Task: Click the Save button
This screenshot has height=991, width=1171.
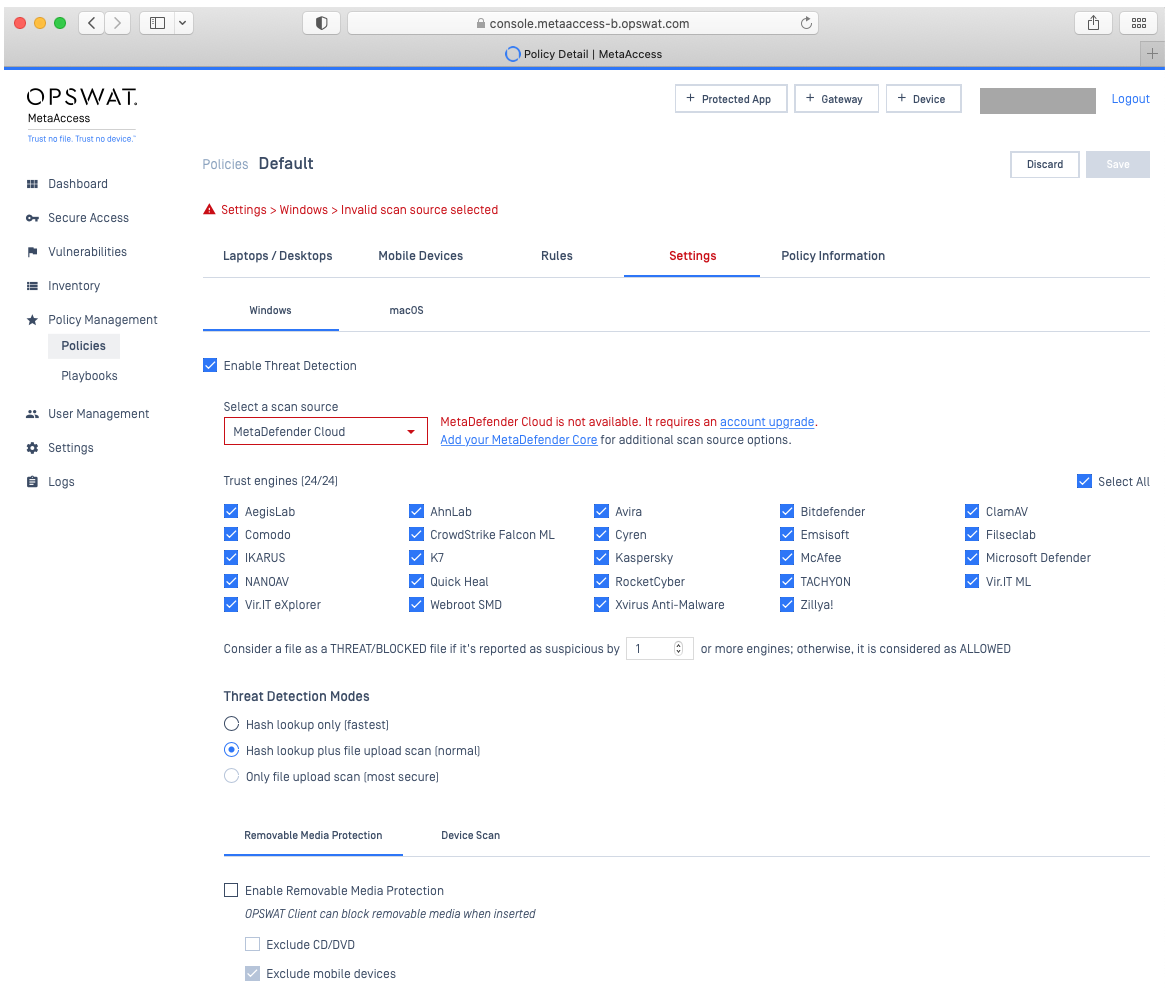Action: pyautogui.click(x=1118, y=164)
